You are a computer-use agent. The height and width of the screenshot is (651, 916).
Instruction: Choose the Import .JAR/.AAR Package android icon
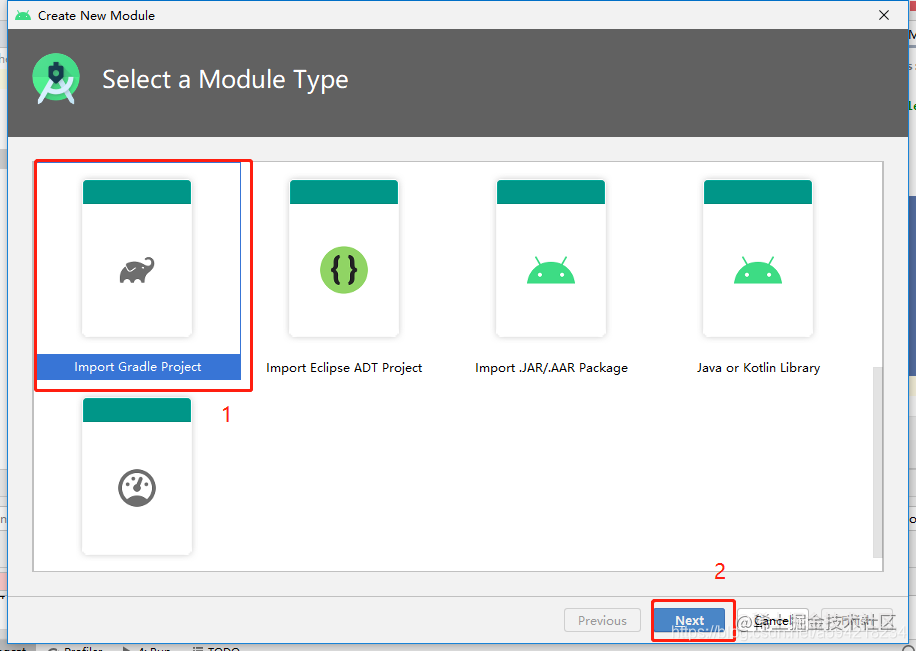tap(550, 270)
